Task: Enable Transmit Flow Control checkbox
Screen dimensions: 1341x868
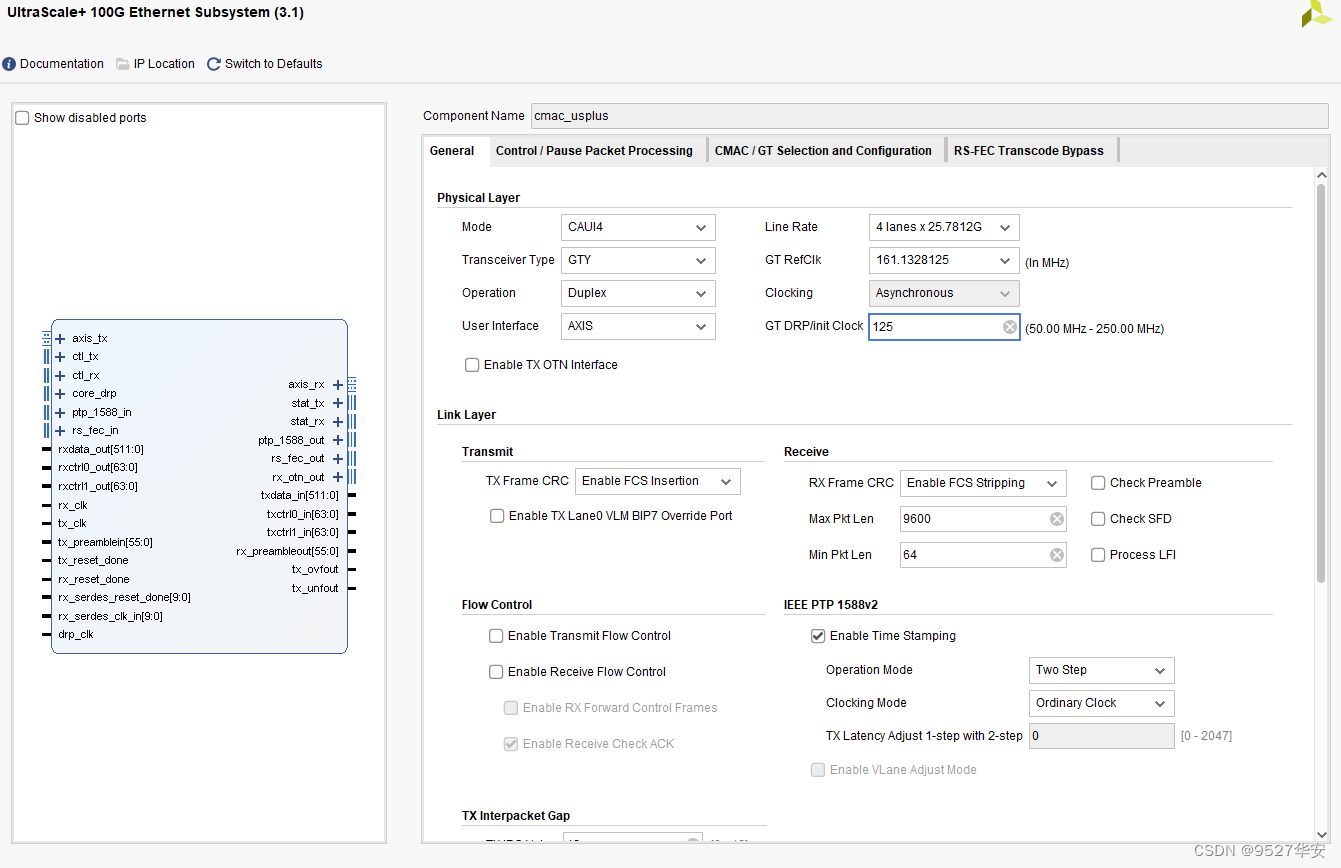Action: coord(496,636)
